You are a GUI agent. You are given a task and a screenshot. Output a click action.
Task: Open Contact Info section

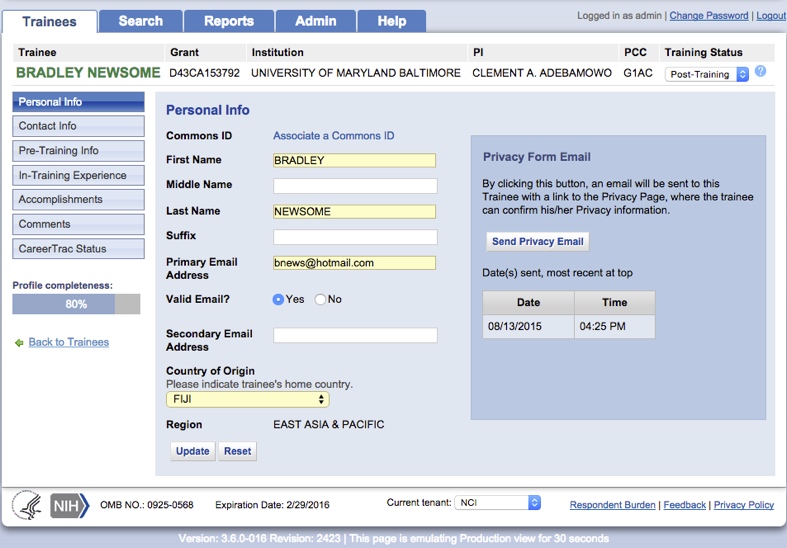[x=78, y=126]
